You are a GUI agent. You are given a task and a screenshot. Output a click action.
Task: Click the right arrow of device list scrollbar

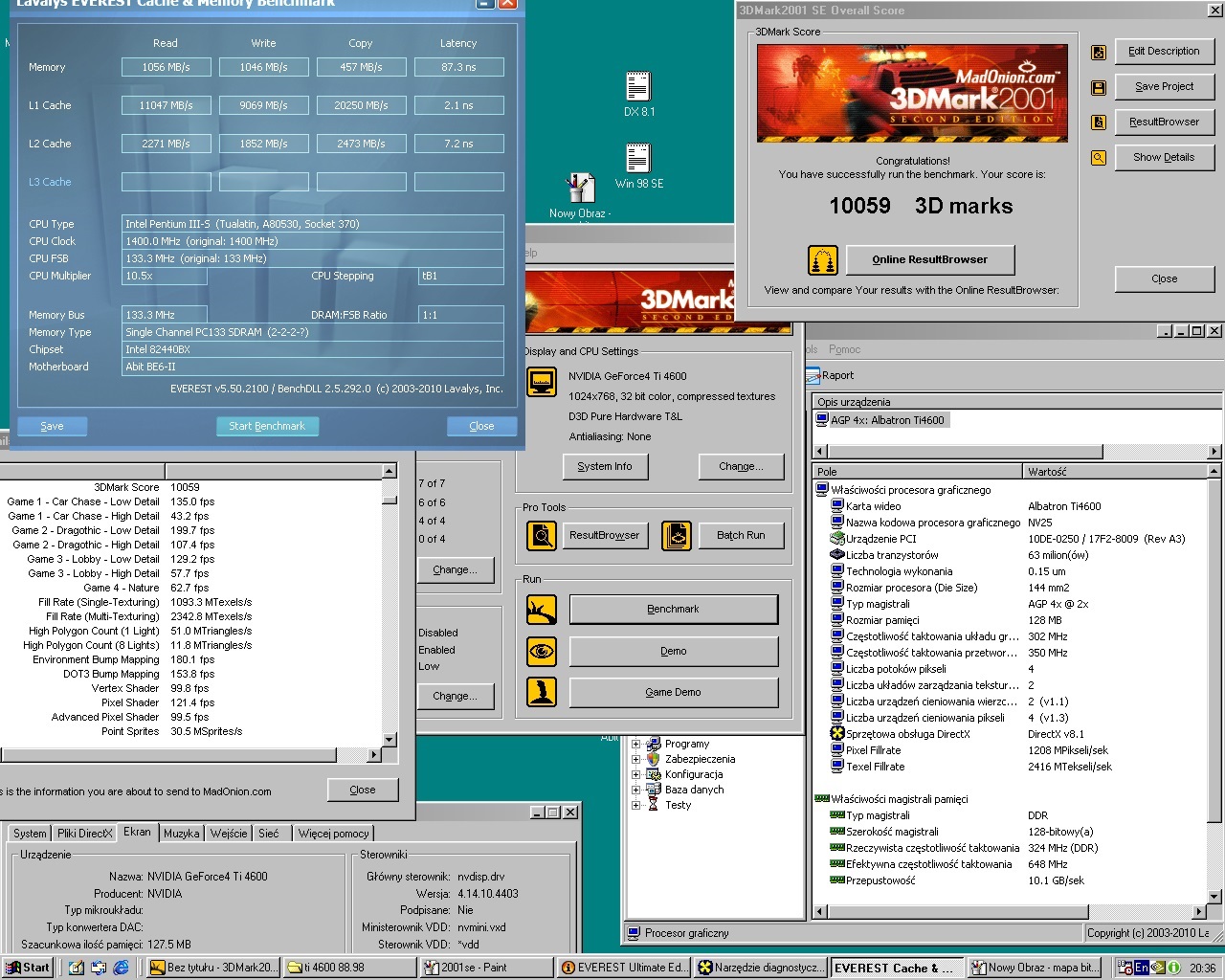1214,451
